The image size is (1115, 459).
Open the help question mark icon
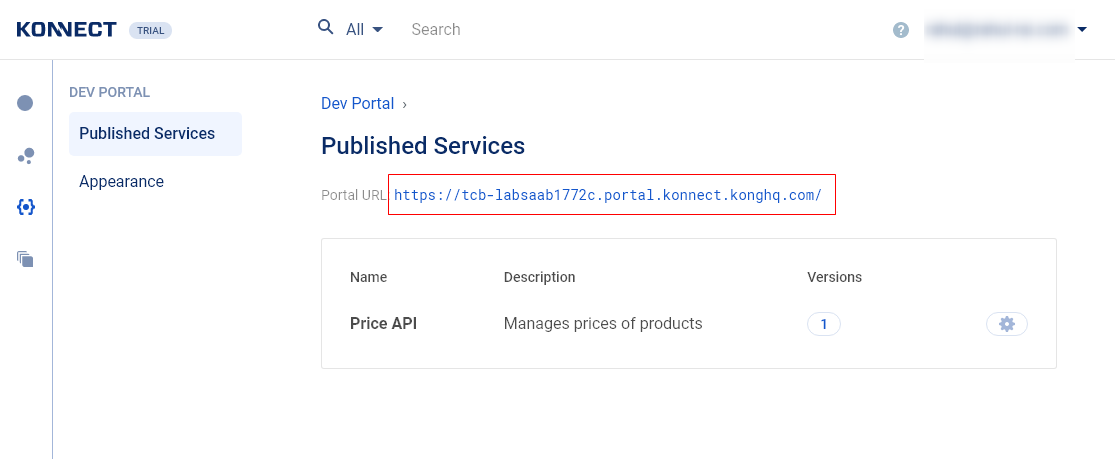(901, 30)
